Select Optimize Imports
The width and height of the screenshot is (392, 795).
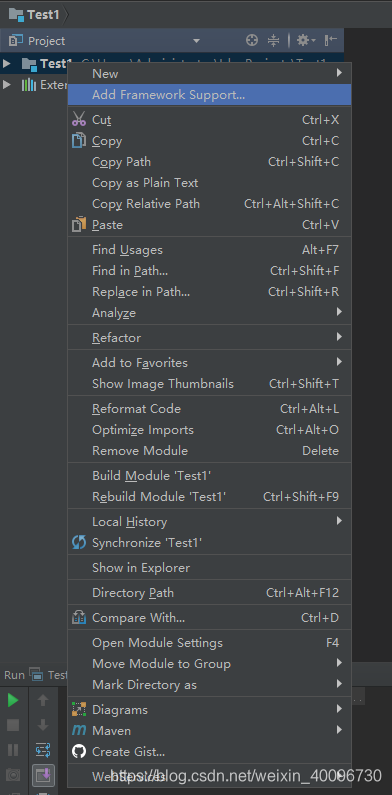[x=209, y=430]
